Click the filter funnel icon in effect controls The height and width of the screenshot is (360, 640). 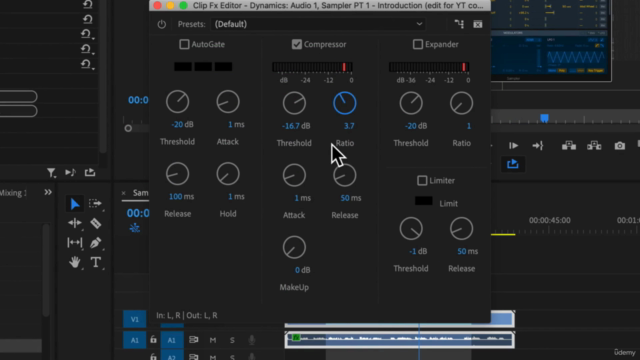point(51,173)
